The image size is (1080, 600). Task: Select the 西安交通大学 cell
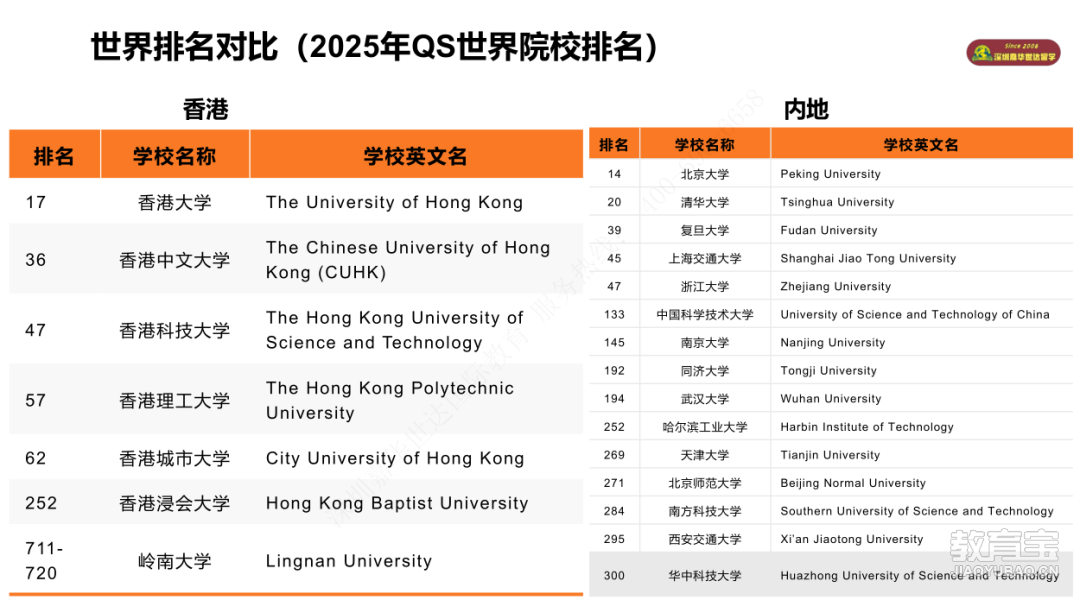705,539
